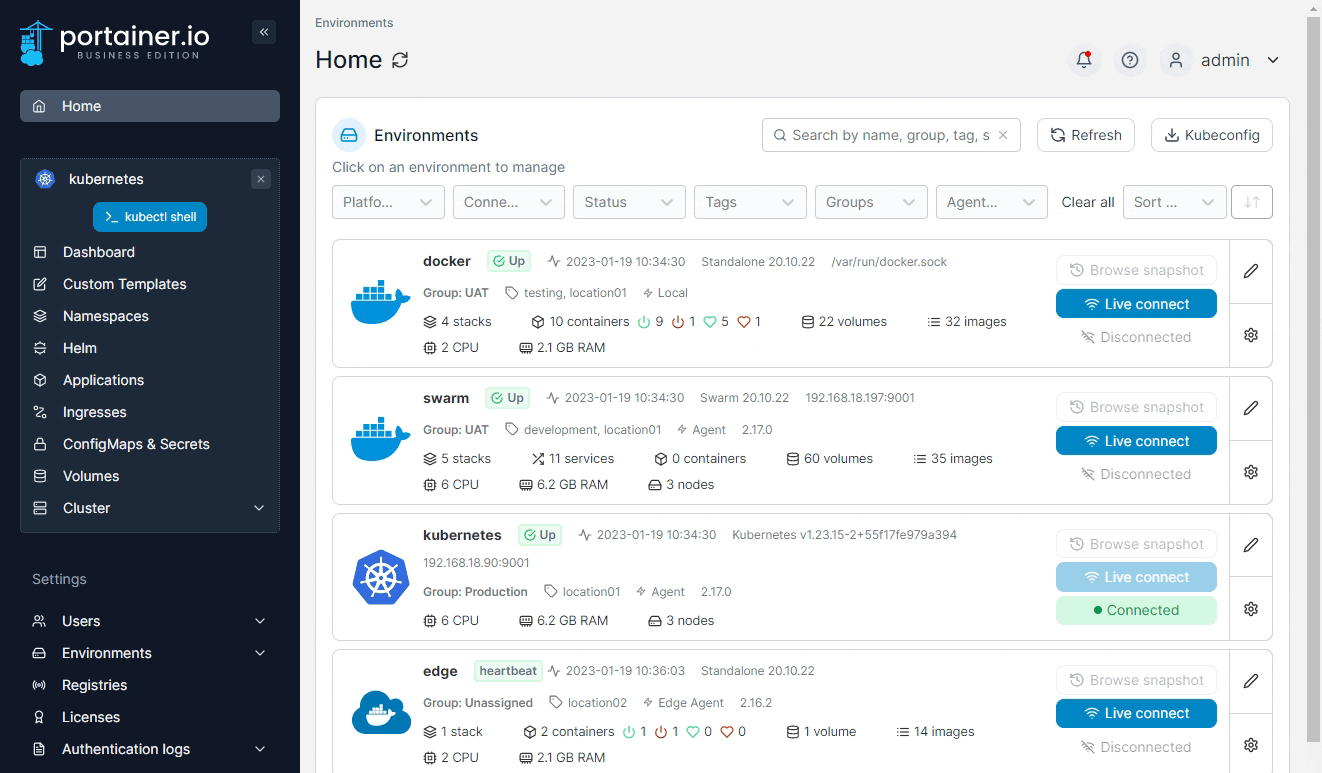Image resolution: width=1322 pixels, height=773 pixels.
Task: Edit the docker environment with pencil icon
Action: 1250,271
